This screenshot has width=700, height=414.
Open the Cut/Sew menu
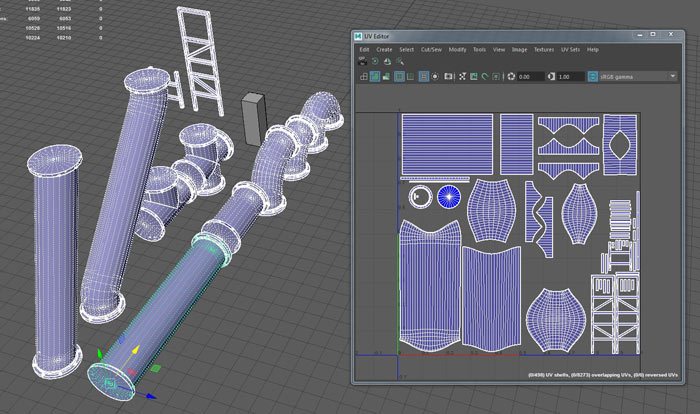click(x=433, y=49)
